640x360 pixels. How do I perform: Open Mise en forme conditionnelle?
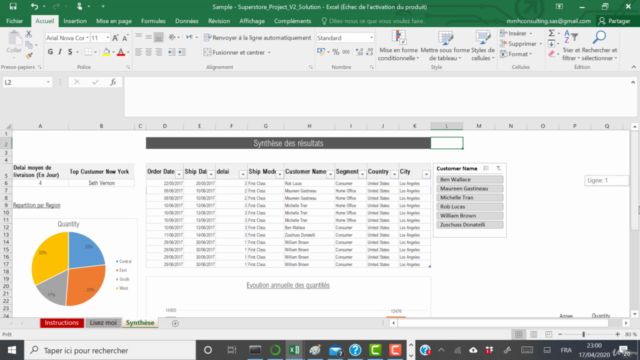pos(398,46)
